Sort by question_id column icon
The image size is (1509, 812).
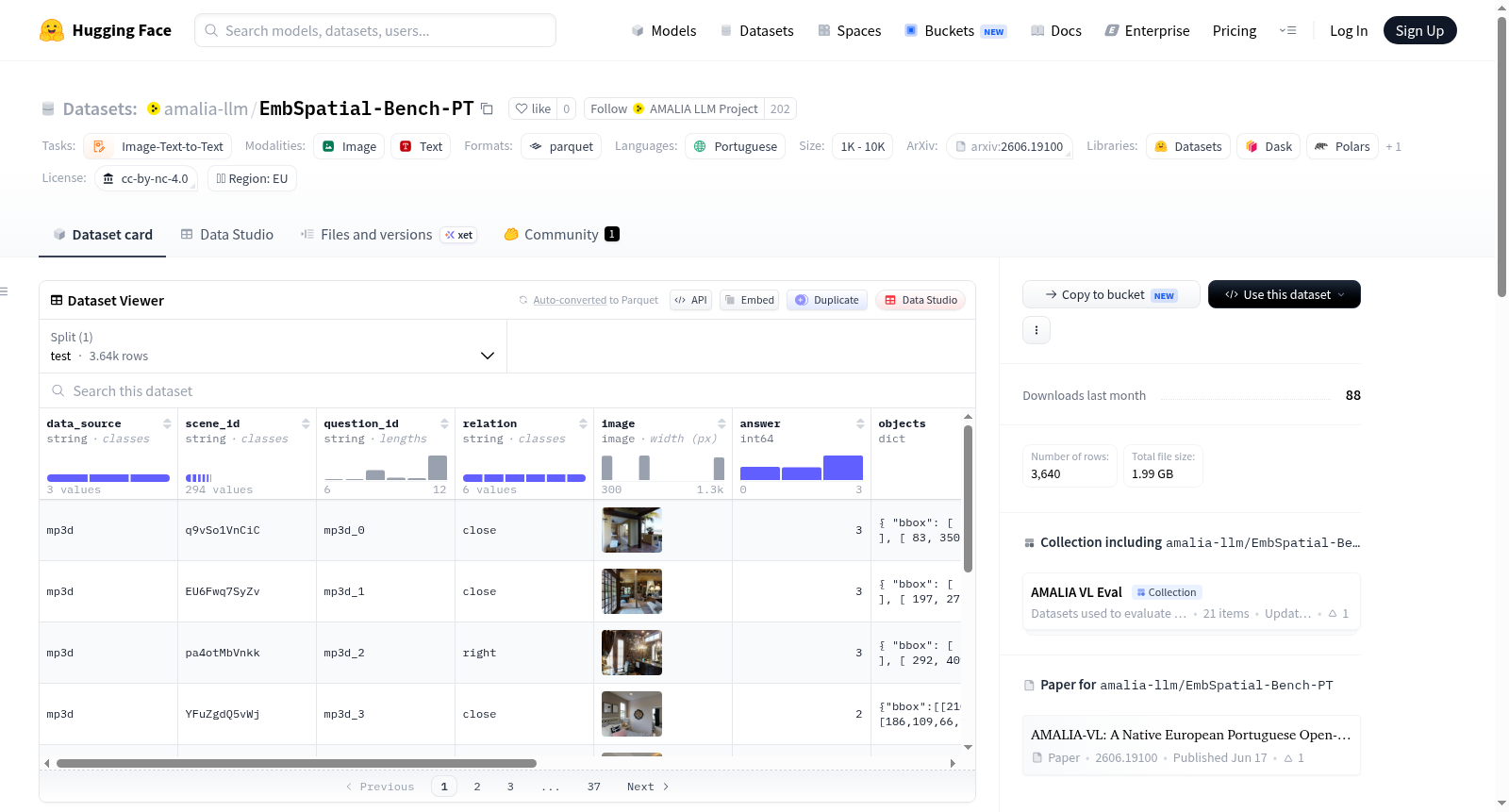[444, 423]
